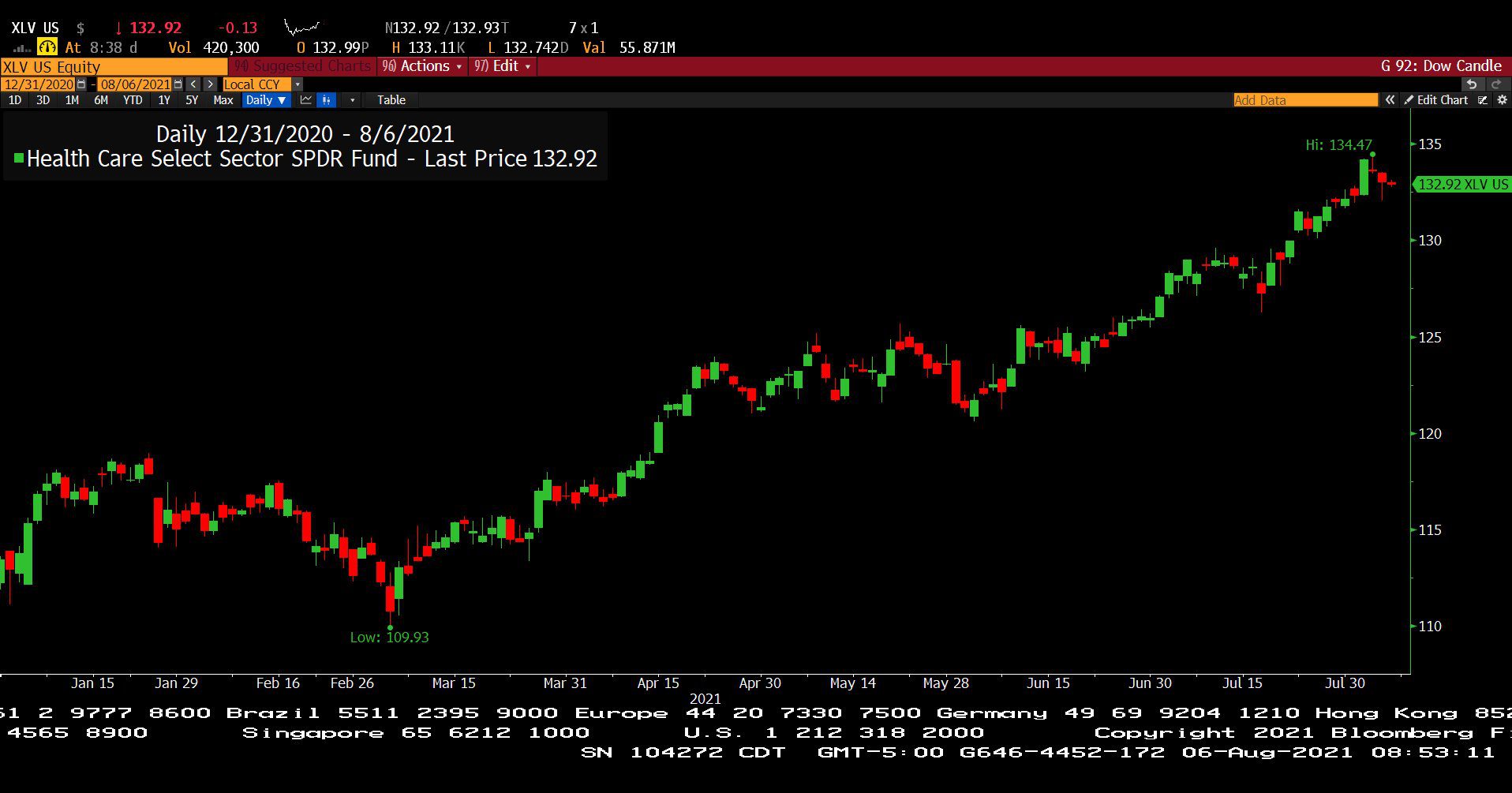Open the 96) Actions menu
The width and height of the screenshot is (1512, 793).
(422, 66)
